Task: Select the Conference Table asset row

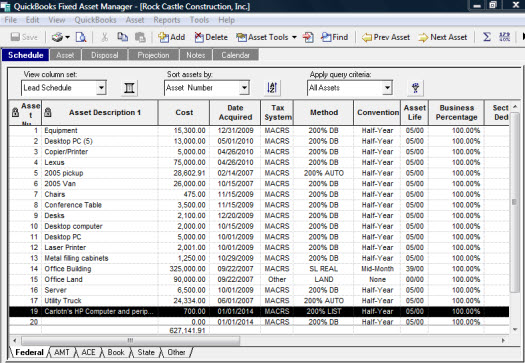Action: click(x=259, y=205)
